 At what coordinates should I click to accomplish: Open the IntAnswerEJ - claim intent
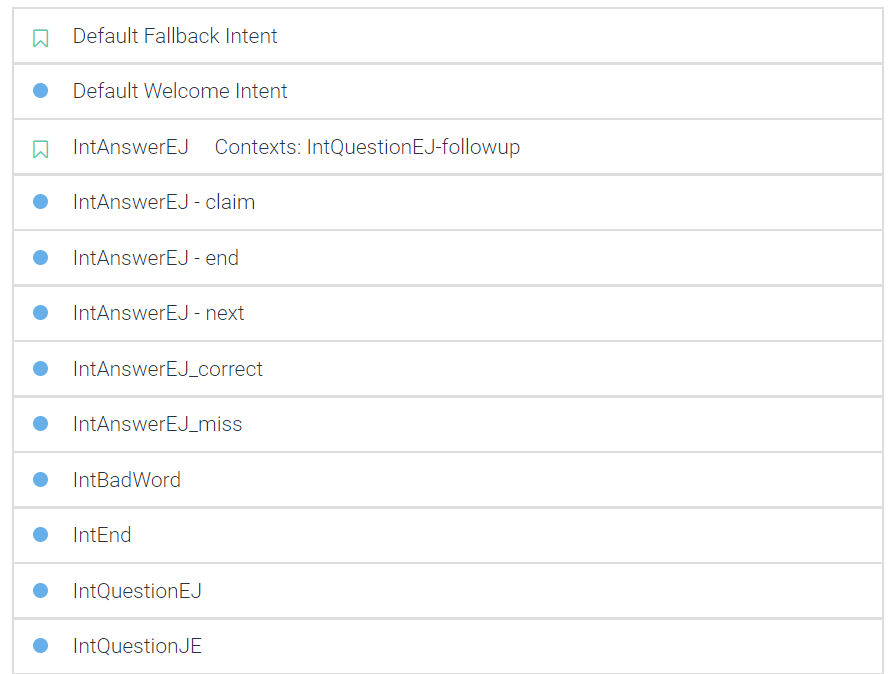coord(164,202)
